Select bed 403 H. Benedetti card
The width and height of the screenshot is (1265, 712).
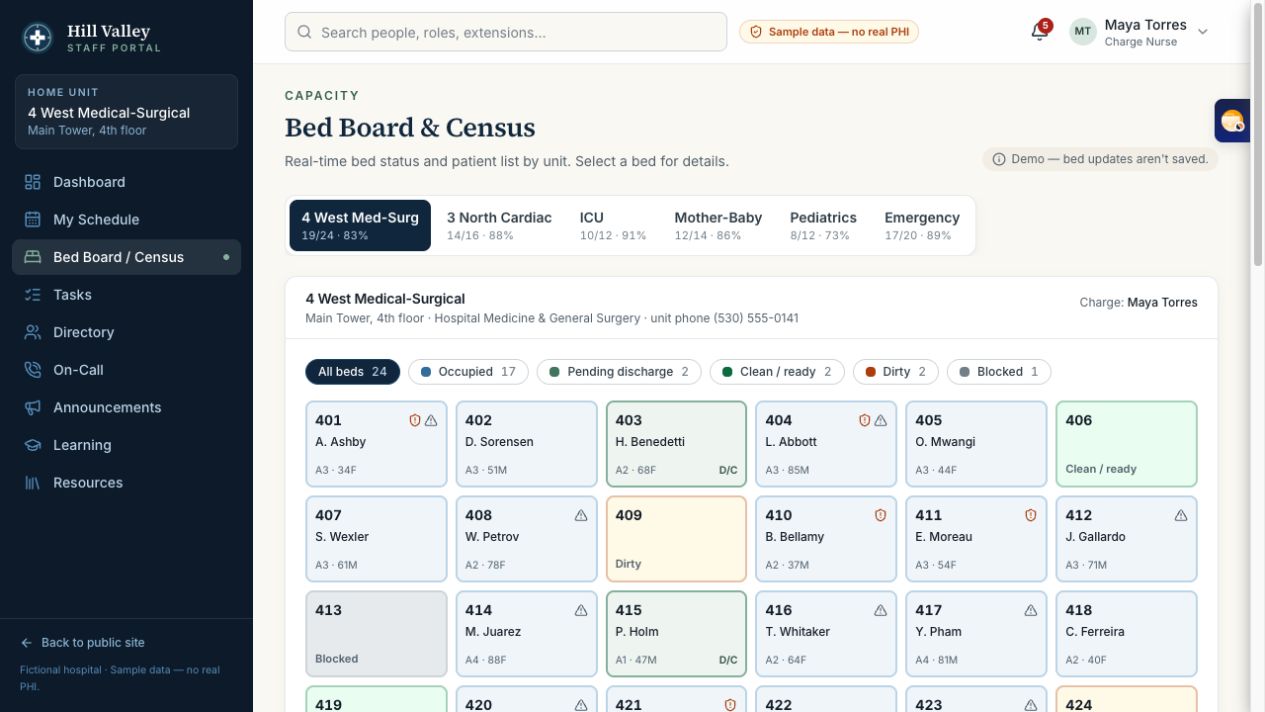coord(676,444)
